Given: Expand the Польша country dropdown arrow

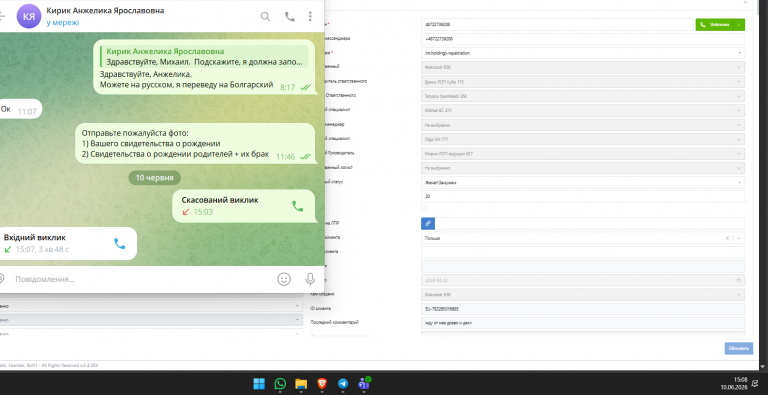Looking at the screenshot, I should (739, 238).
